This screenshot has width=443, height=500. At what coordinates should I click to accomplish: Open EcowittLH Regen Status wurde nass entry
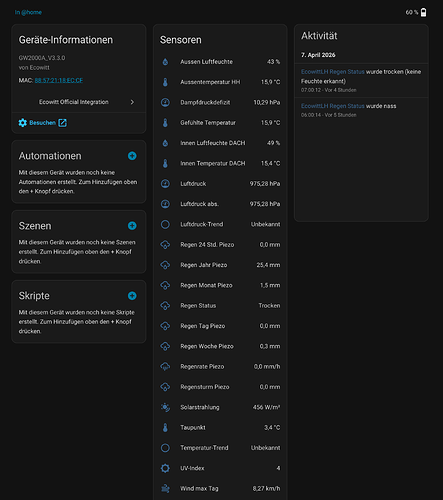(x=361, y=110)
